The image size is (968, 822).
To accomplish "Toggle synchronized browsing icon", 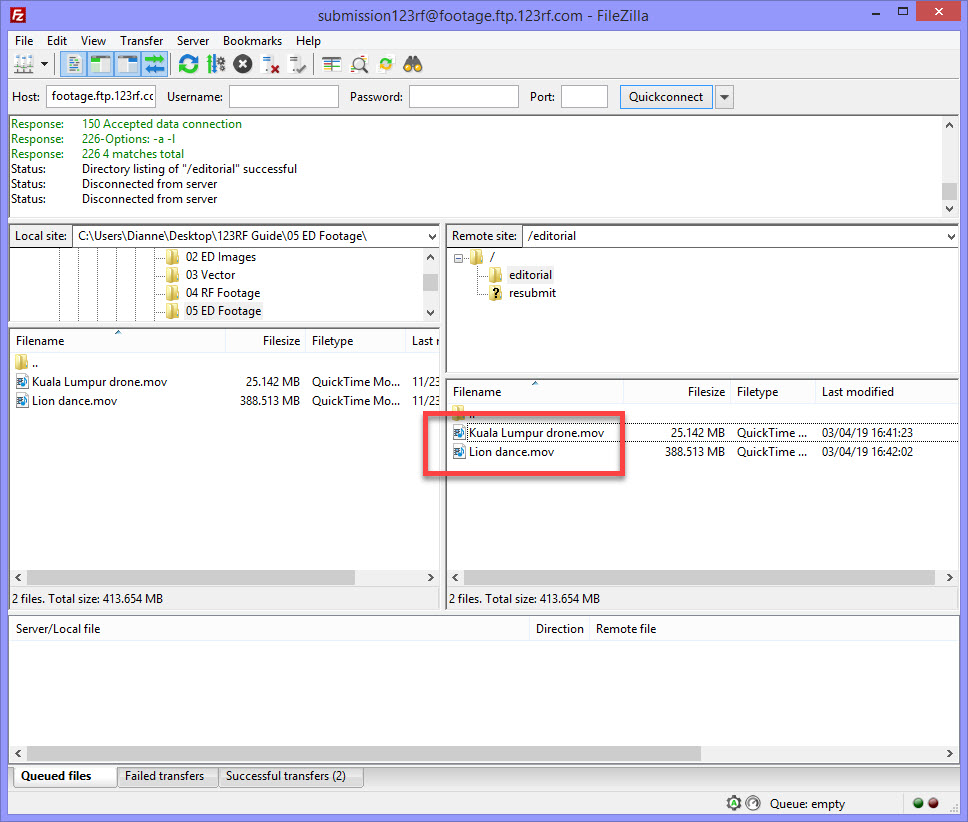I will 386,64.
